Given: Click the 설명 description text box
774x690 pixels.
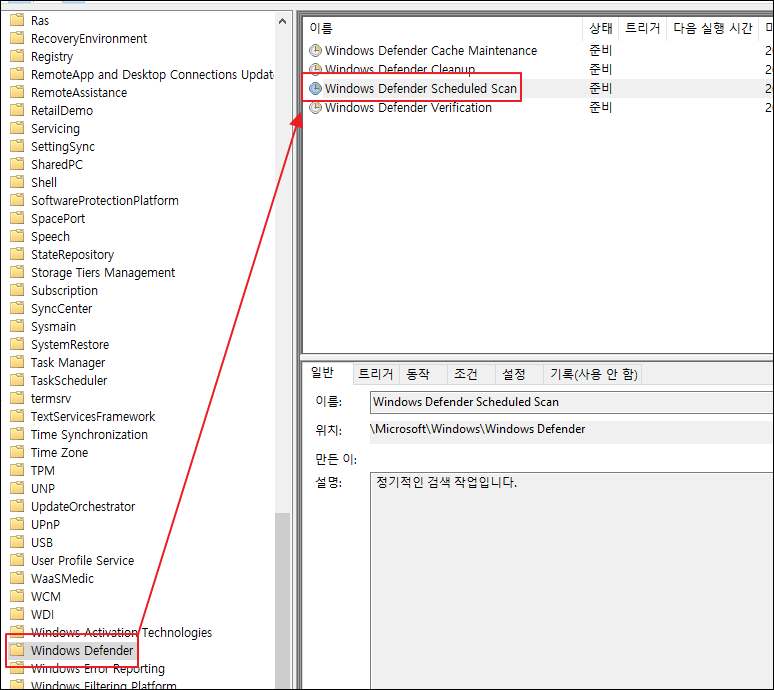Looking at the screenshot, I should tap(571, 580).
